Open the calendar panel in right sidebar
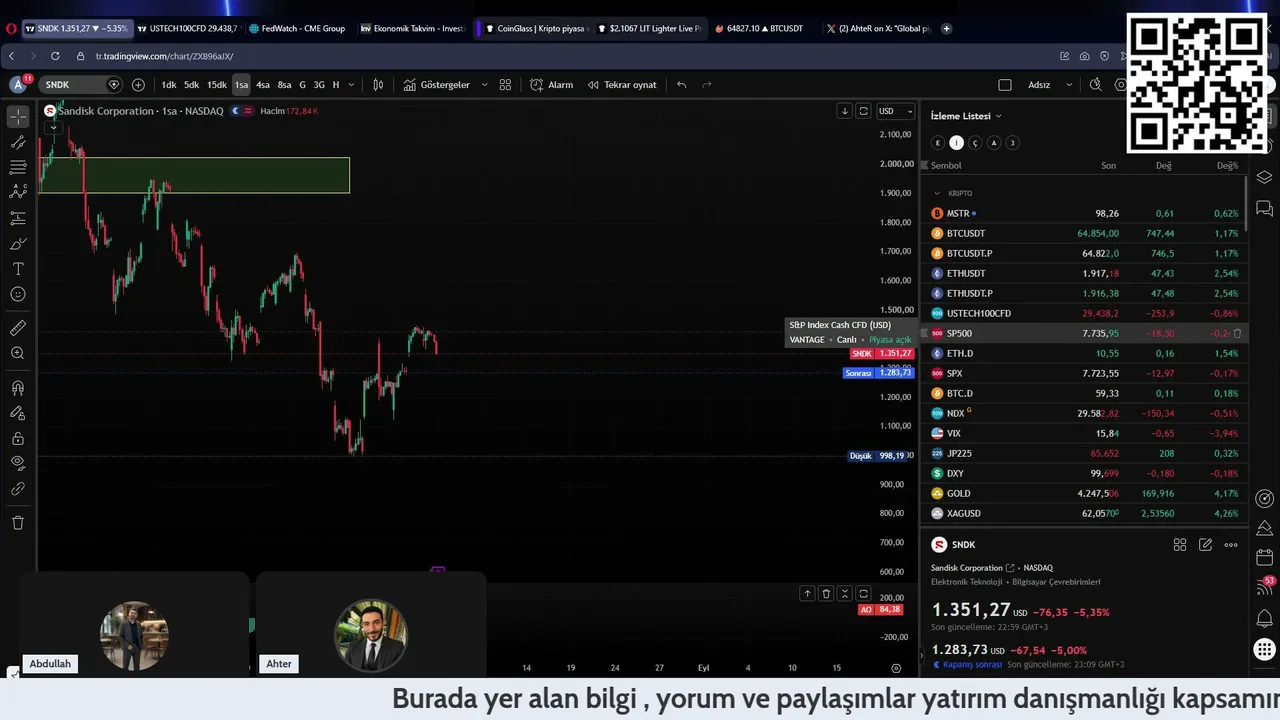Screen dimensions: 1280x720 coord(1264,557)
